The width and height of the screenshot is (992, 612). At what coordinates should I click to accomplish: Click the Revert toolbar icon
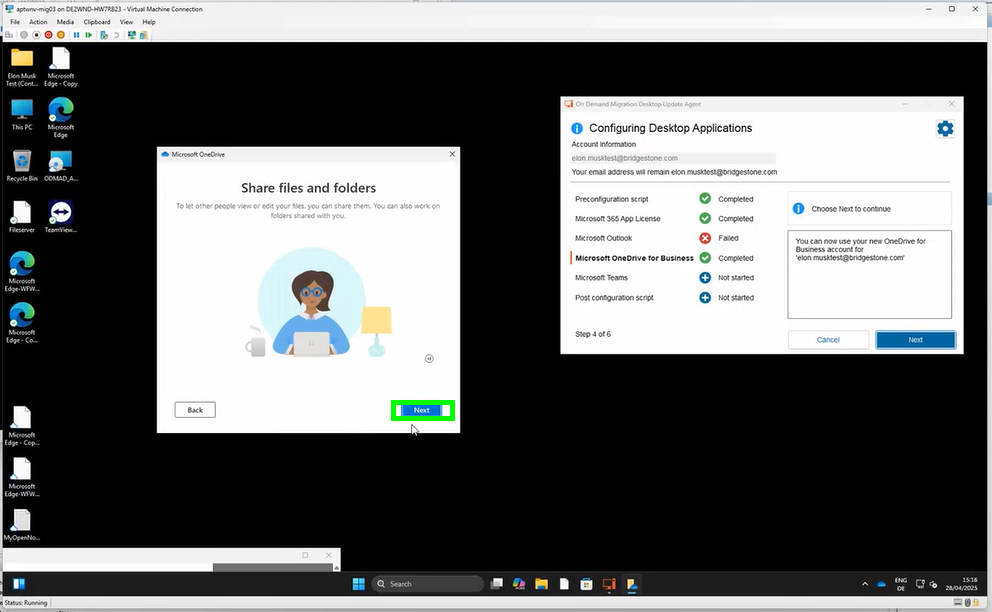[x=116, y=35]
